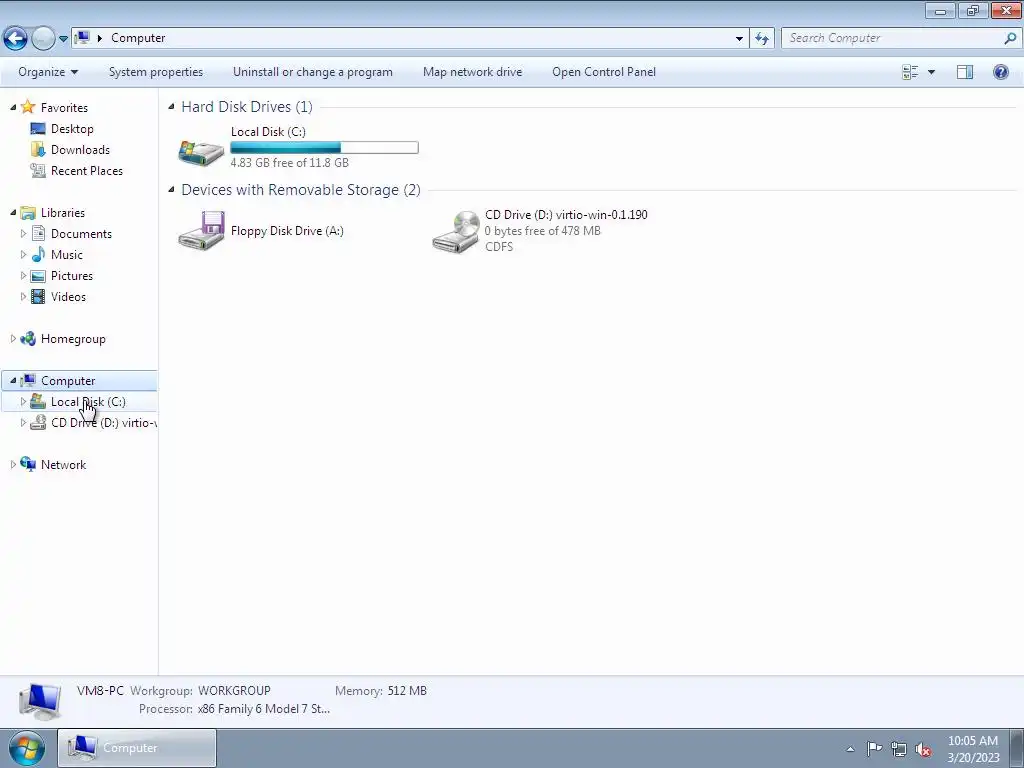Click WORKGROUP value in details pane
The image size is (1024, 768).
click(x=234, y=690)
